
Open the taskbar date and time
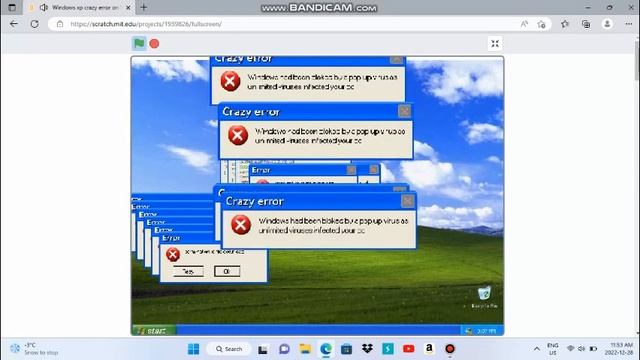(619, 349)
